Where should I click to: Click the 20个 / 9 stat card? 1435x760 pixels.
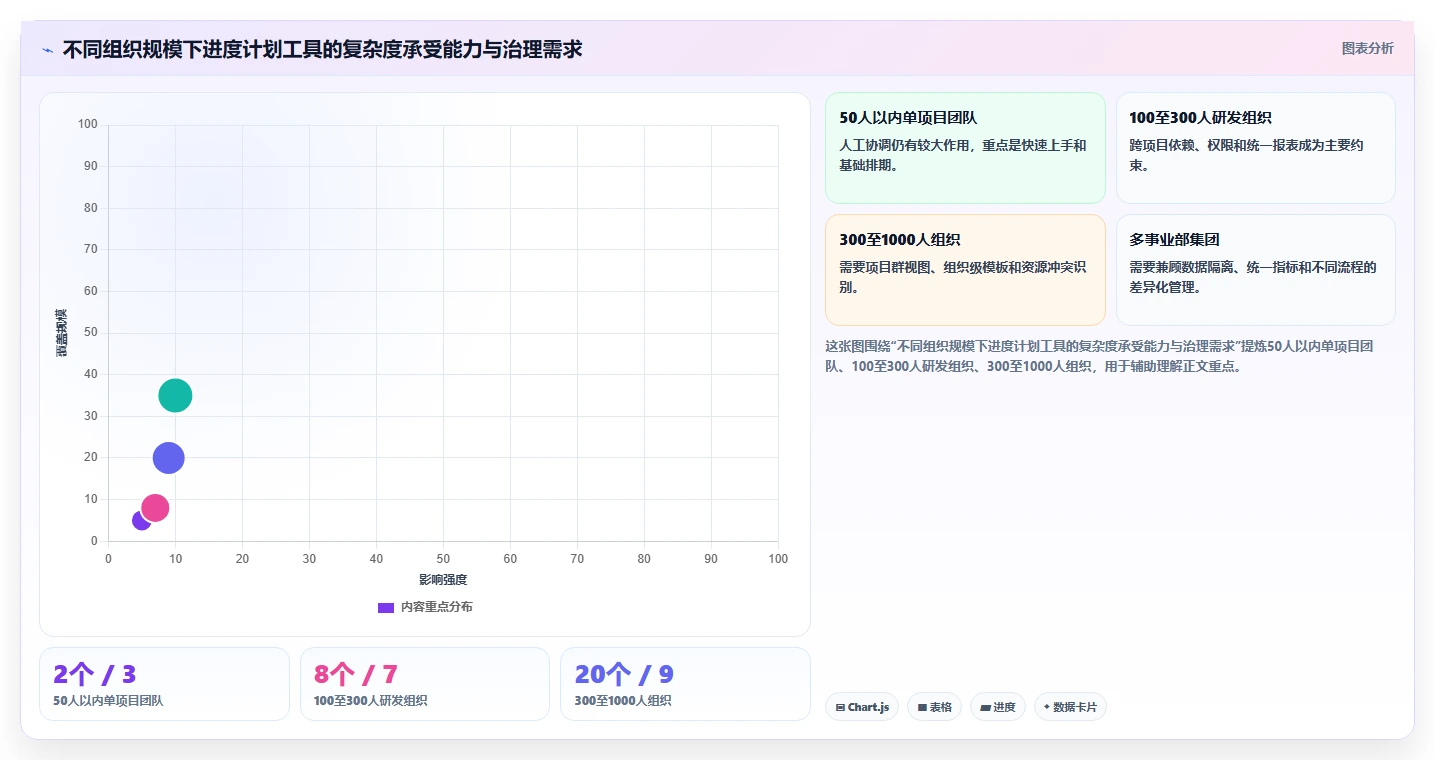click(685, 684)
